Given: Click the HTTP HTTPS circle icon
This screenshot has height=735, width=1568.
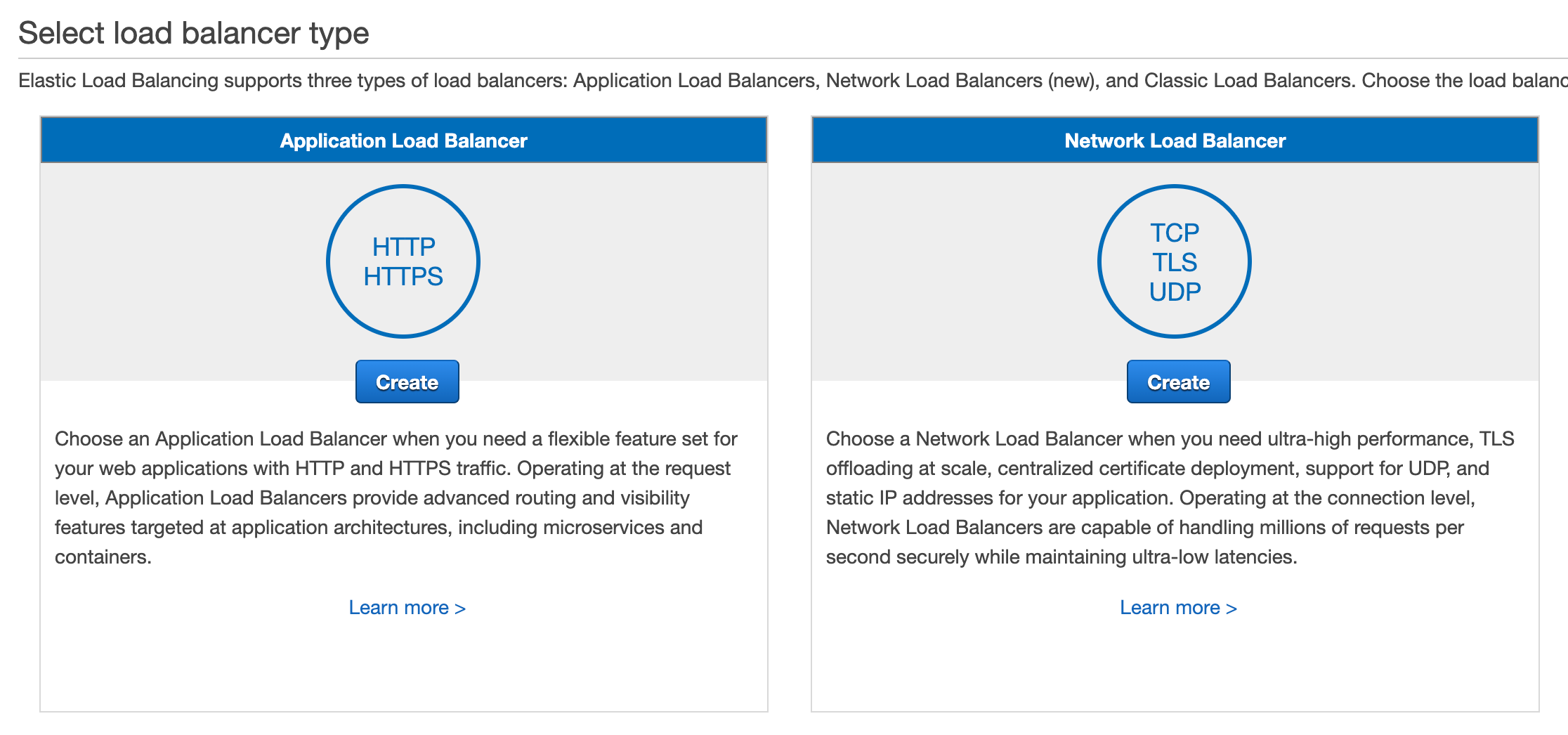Looking at the screenshot, I should (403, 261).
